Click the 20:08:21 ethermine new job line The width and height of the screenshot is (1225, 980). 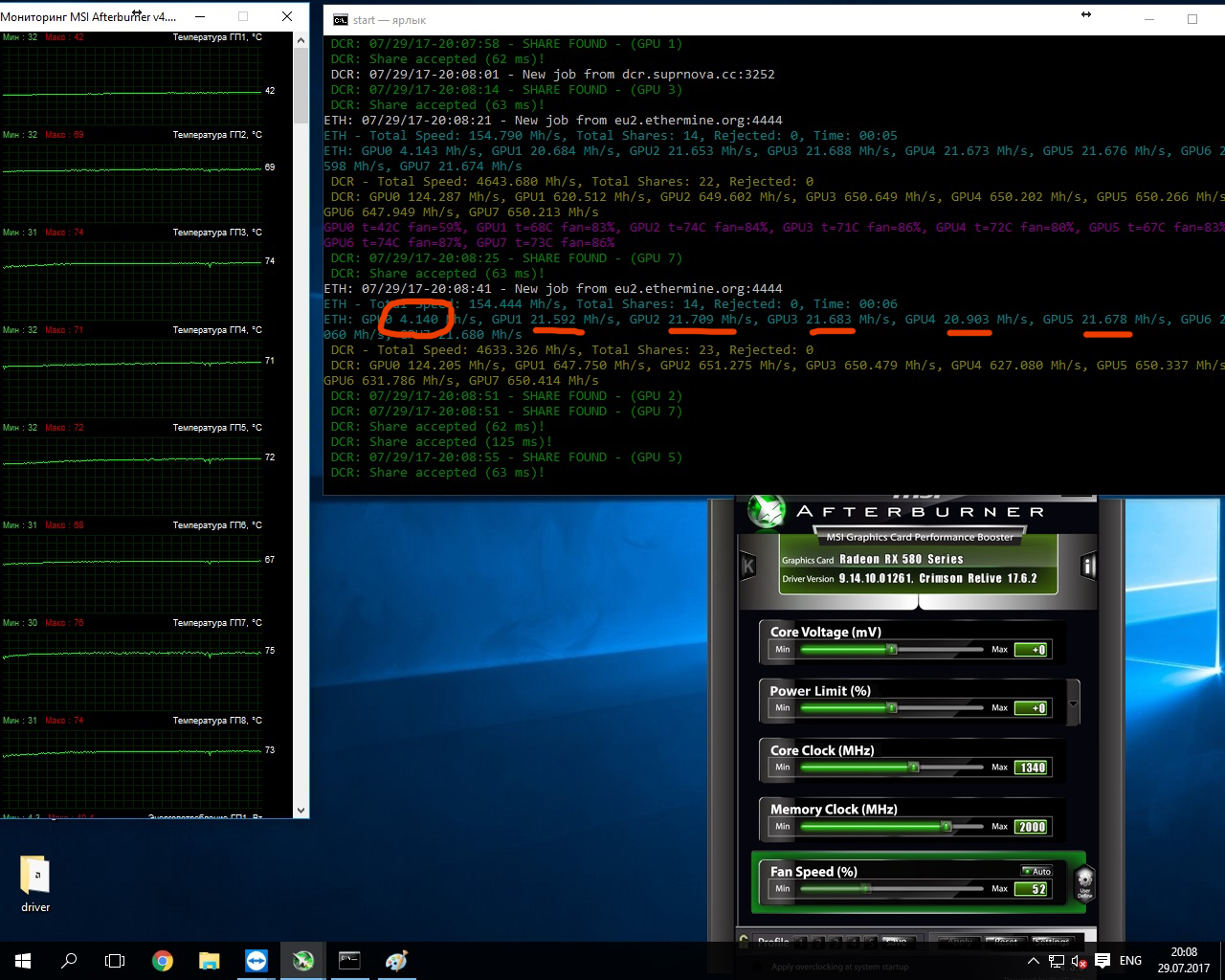[553, 121]
